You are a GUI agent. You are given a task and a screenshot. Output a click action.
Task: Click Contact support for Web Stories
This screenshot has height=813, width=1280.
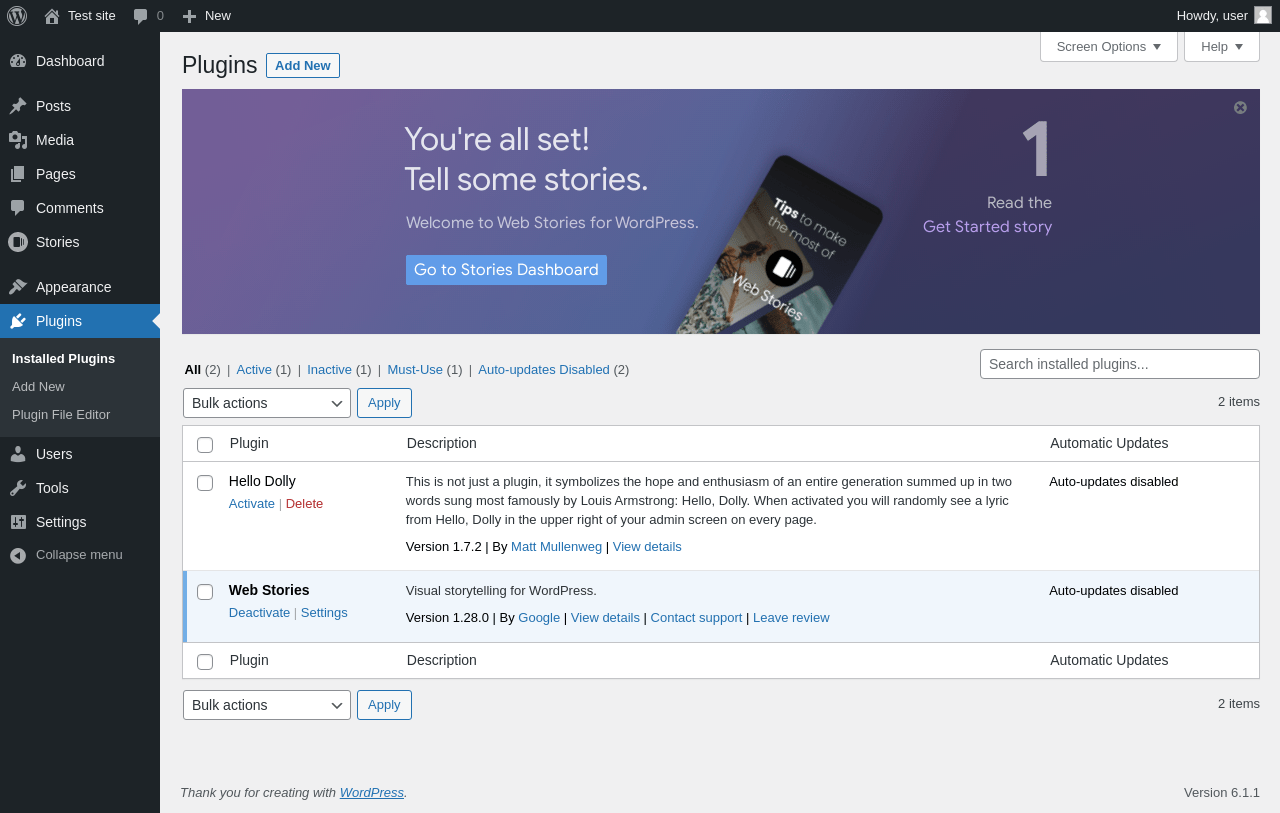coord(696,618)
